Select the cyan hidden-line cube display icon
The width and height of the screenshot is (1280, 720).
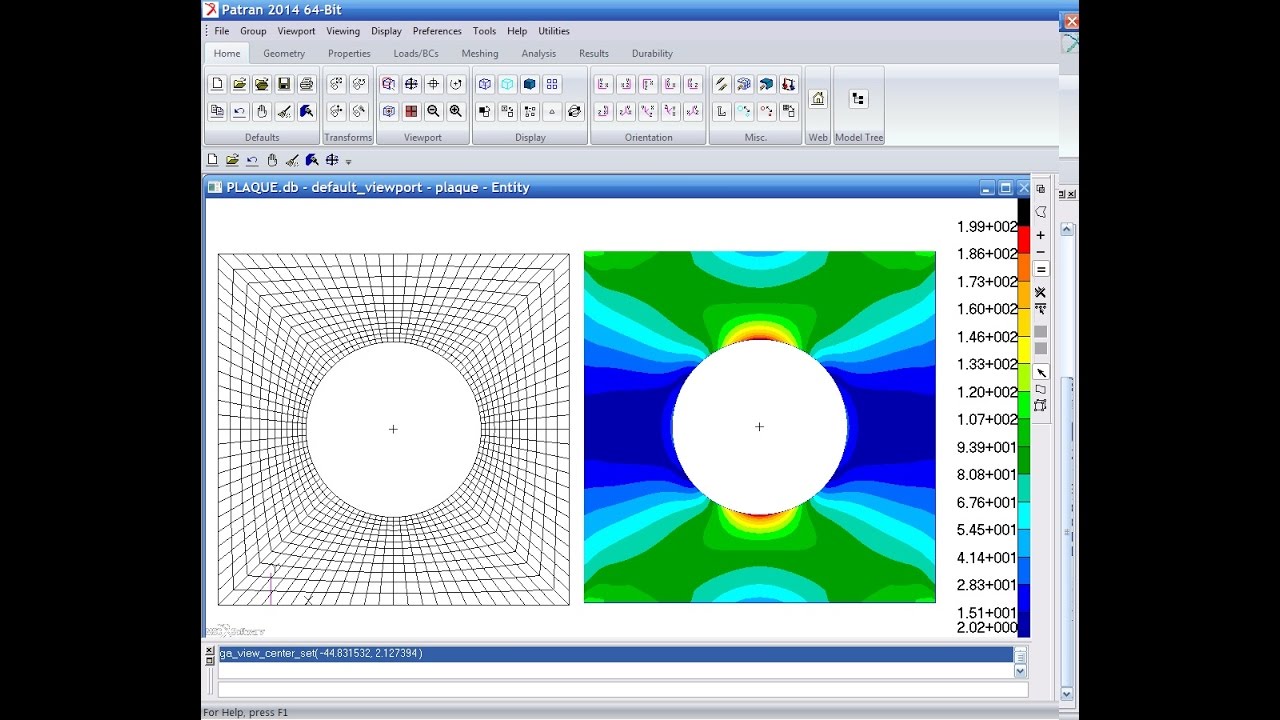point(507,84)
